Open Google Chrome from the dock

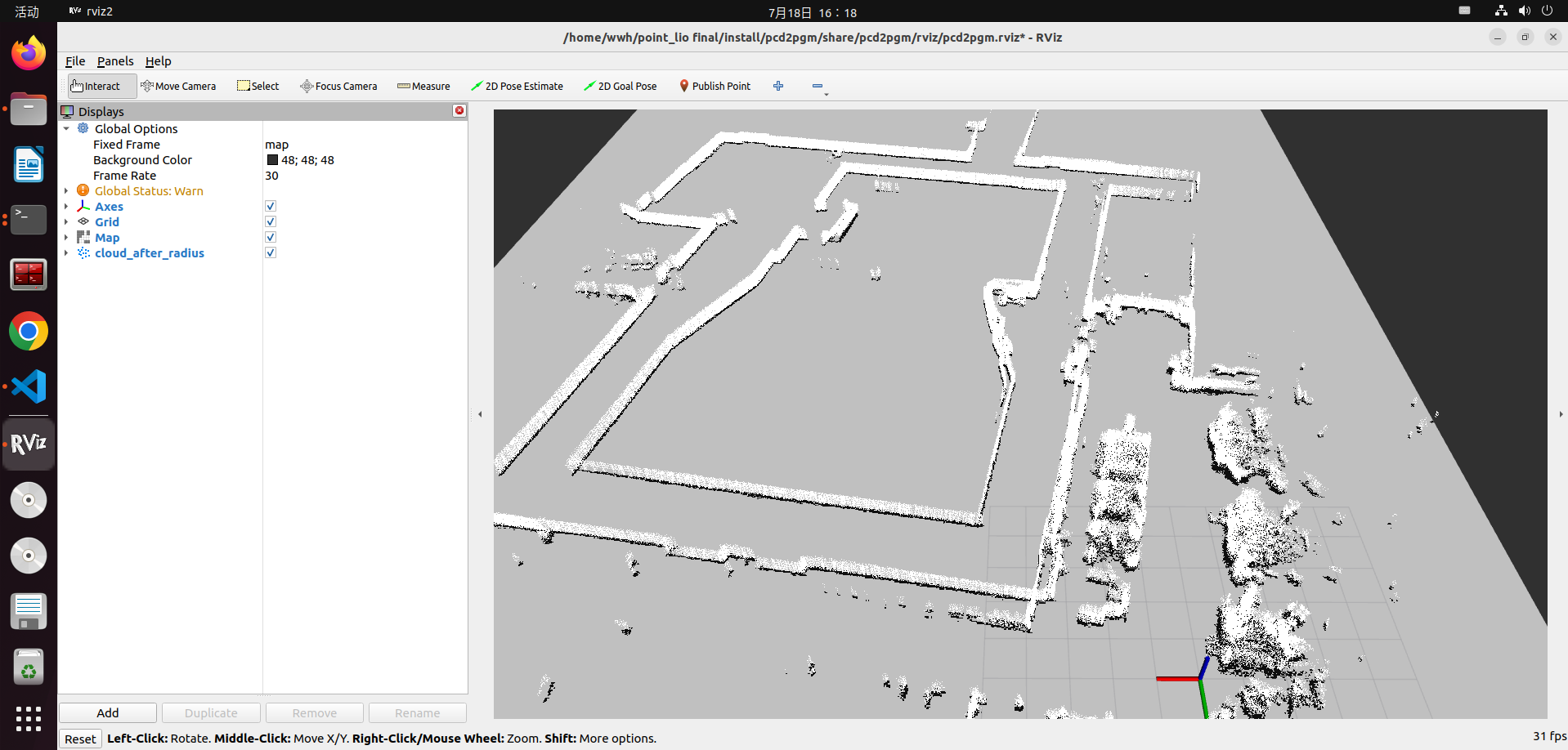point(29,331)
